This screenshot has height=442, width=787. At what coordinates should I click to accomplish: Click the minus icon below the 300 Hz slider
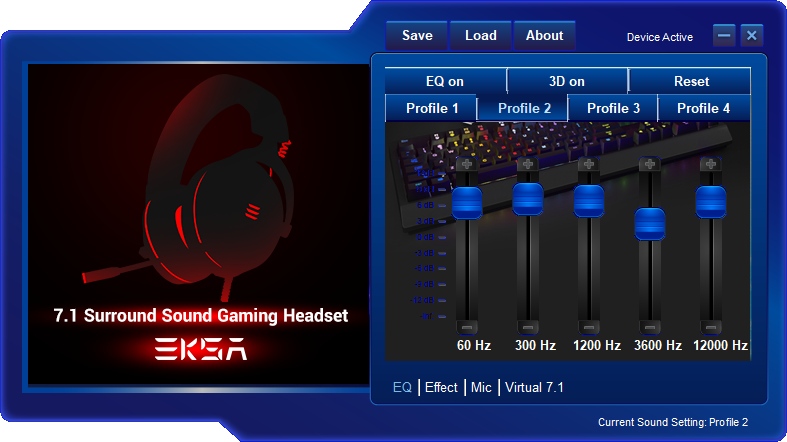528,328
